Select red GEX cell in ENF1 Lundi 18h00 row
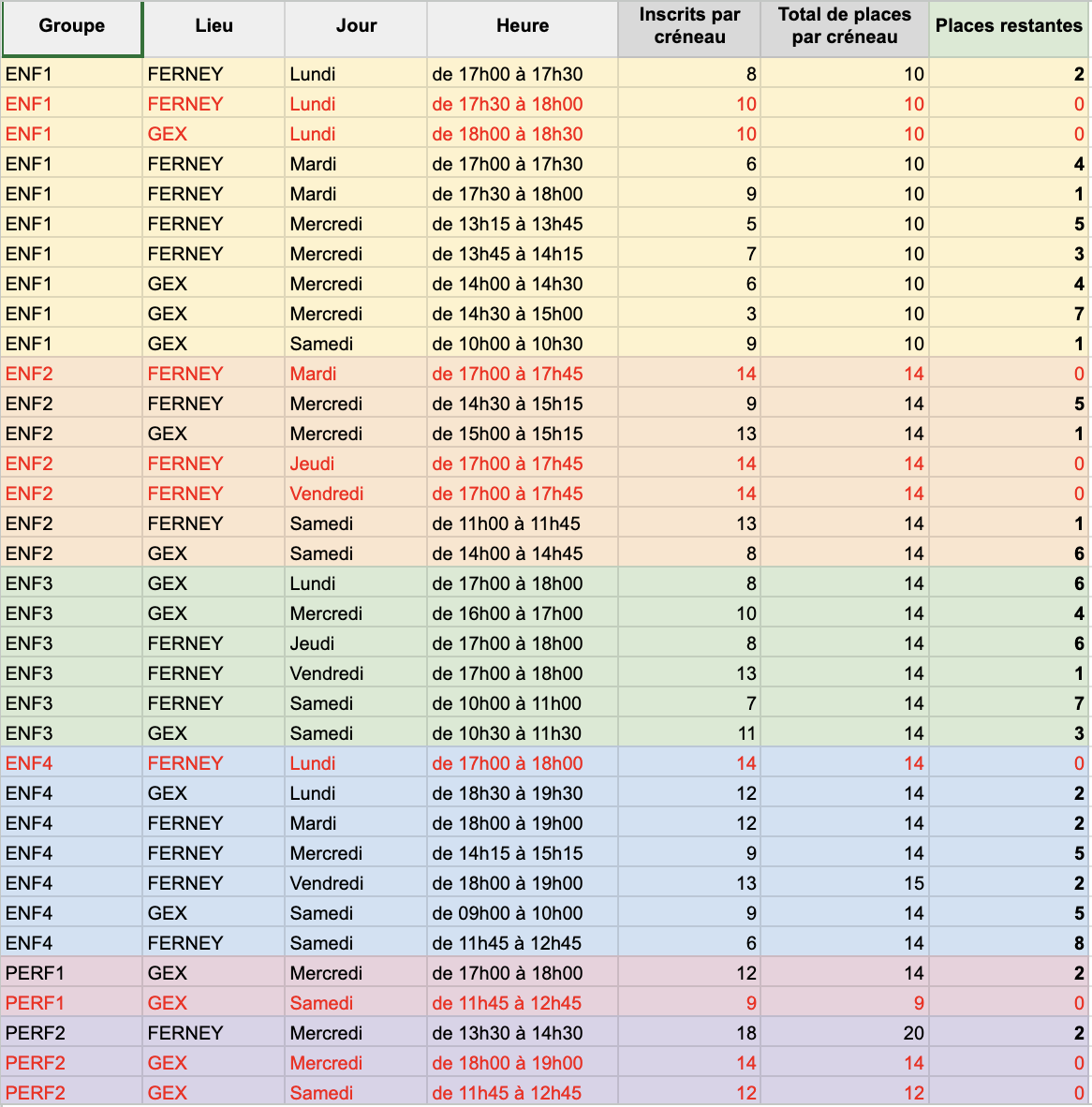 pyautogui.click(x=214, y=133)
